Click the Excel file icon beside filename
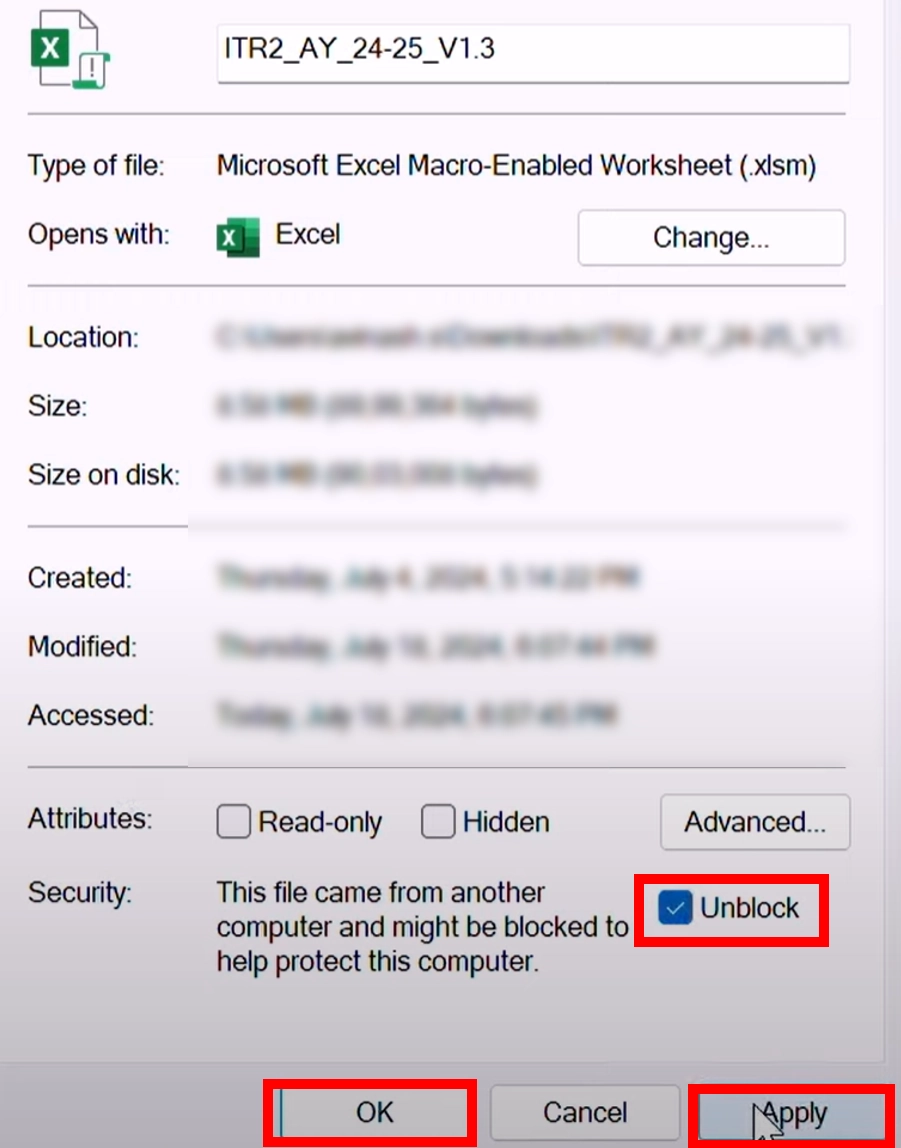The image size is (901, 1148). point(70,49)
